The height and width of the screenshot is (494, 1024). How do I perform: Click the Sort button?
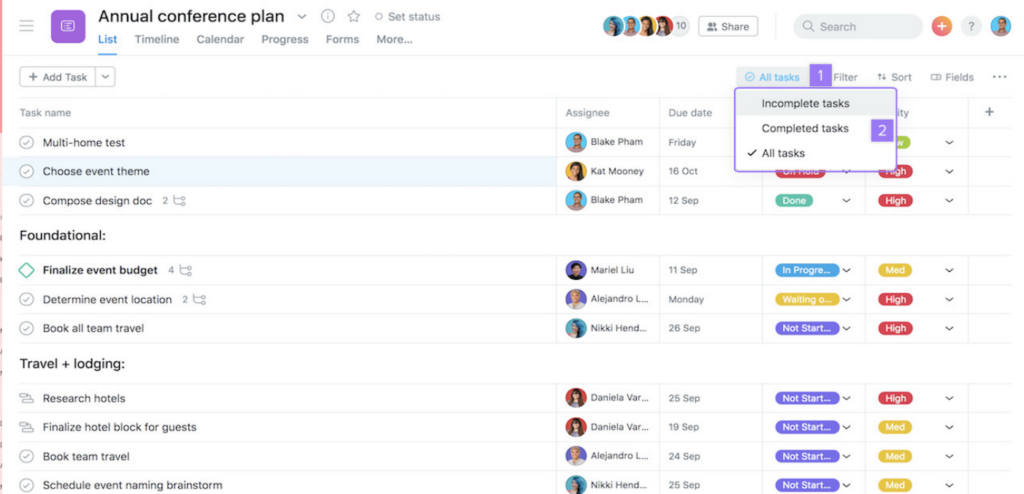point(894,77)
